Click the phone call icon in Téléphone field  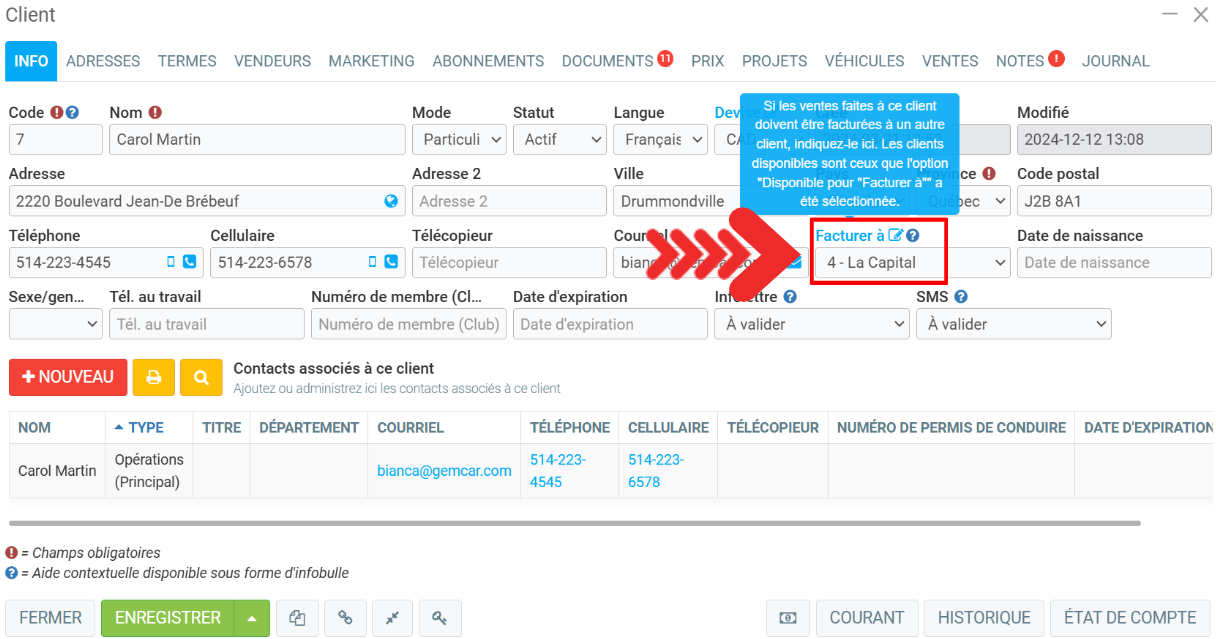point(189,262)
